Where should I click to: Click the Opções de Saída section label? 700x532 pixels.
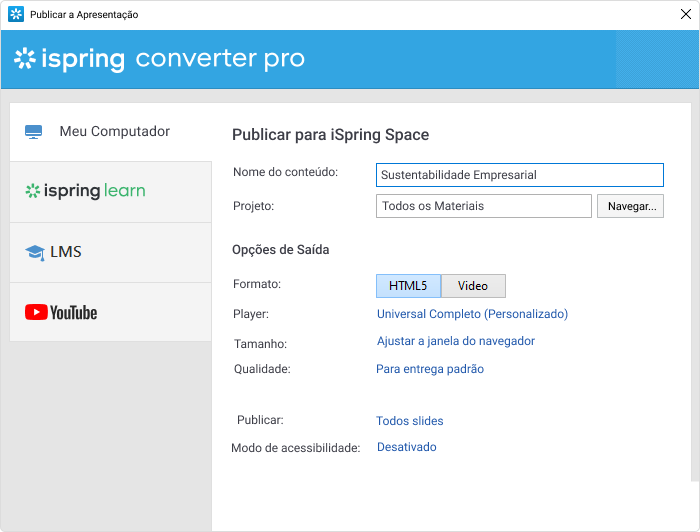(280, 249)
